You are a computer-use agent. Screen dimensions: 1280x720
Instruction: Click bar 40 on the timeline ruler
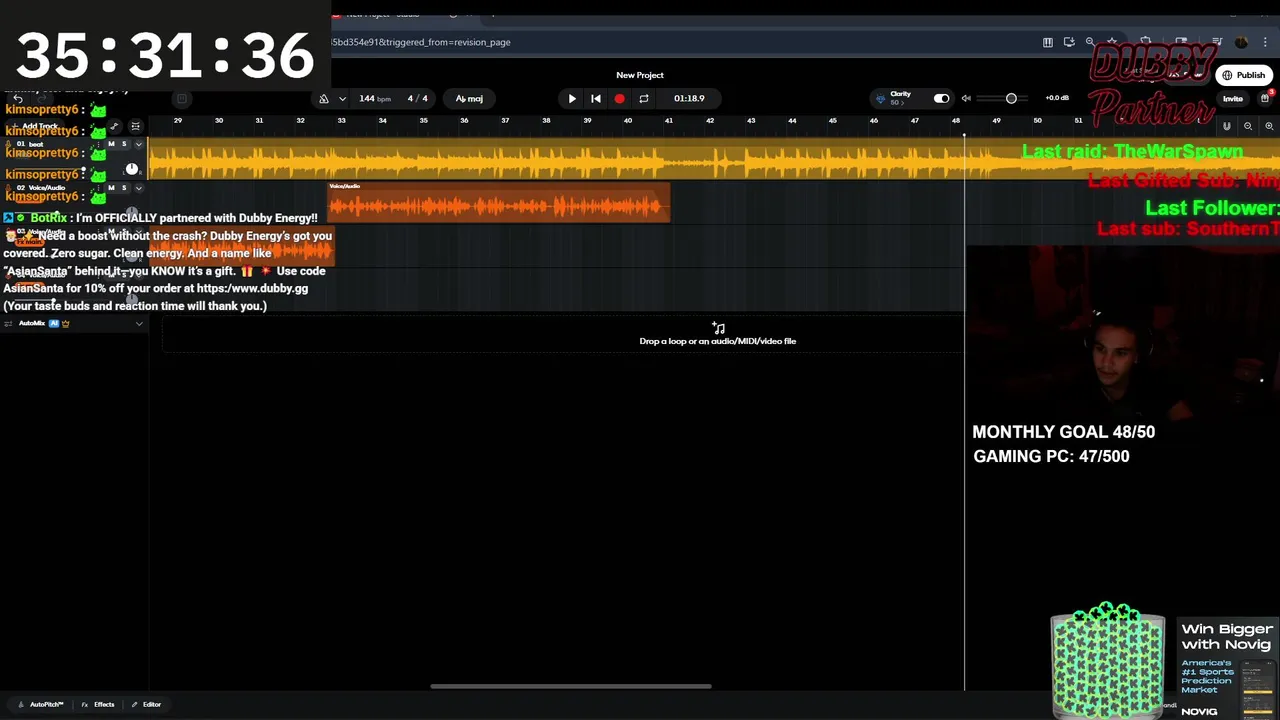[628, 121]
